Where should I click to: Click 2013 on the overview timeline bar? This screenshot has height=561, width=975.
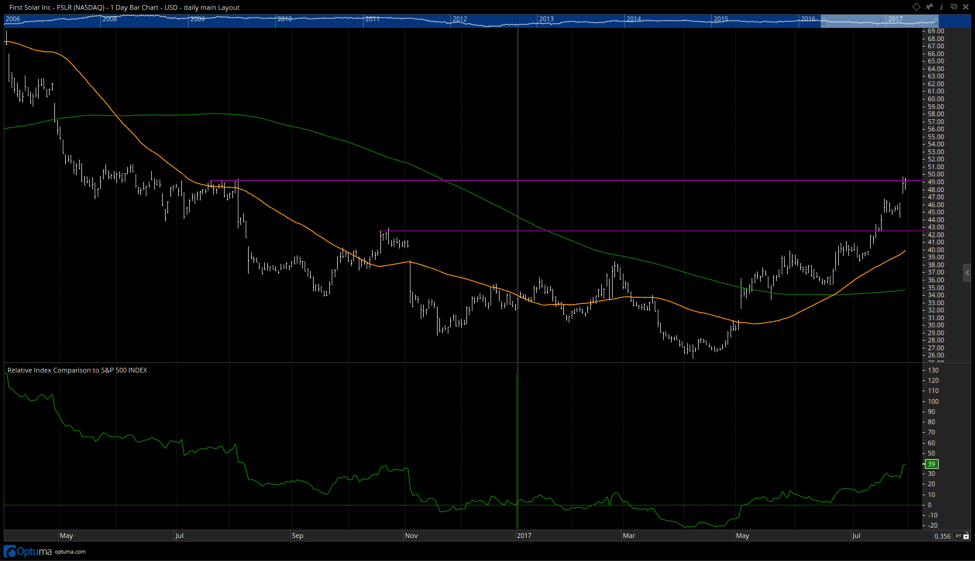tap(546, 19)
